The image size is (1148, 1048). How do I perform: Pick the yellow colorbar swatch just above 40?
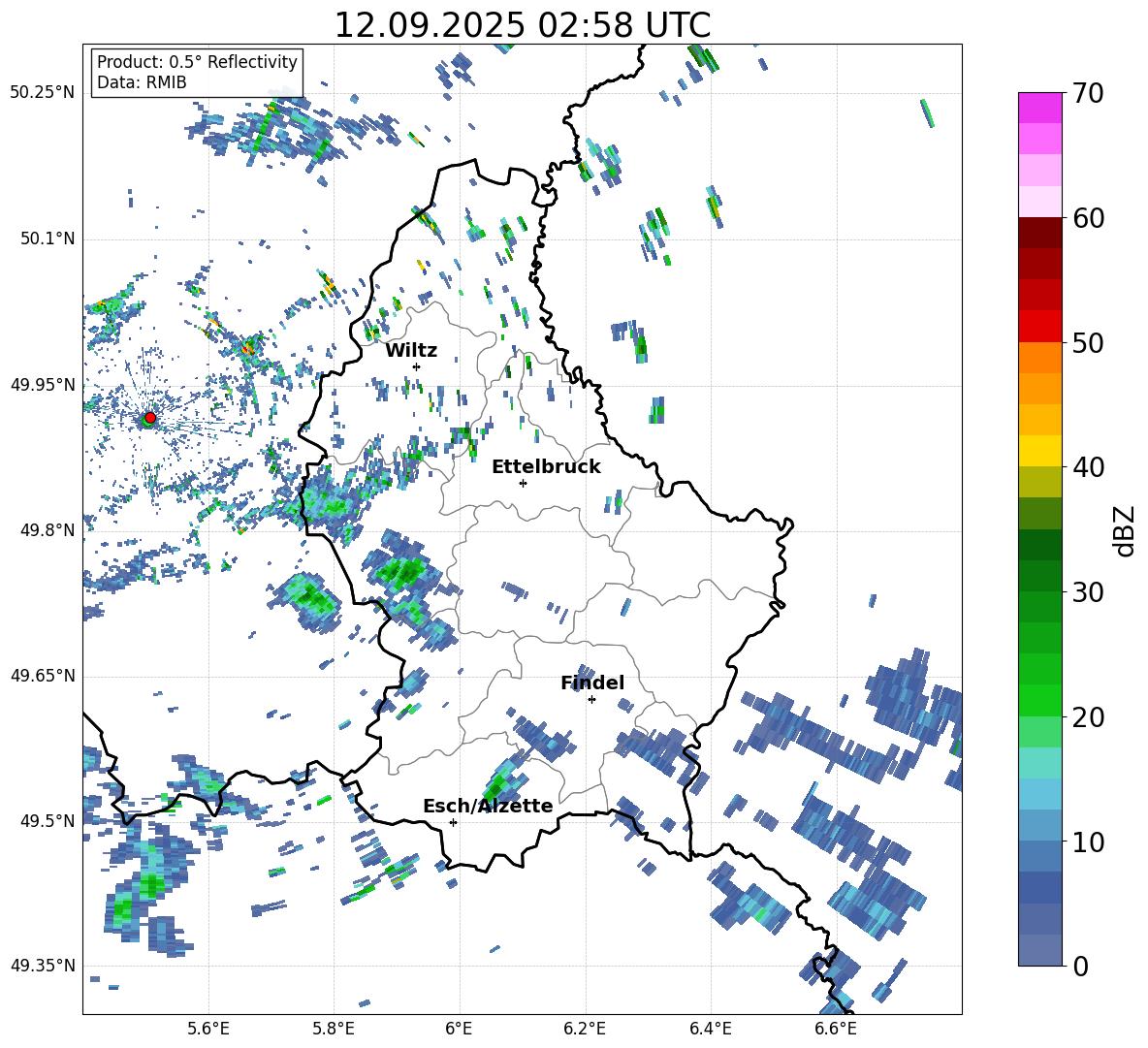(1039, 451)
